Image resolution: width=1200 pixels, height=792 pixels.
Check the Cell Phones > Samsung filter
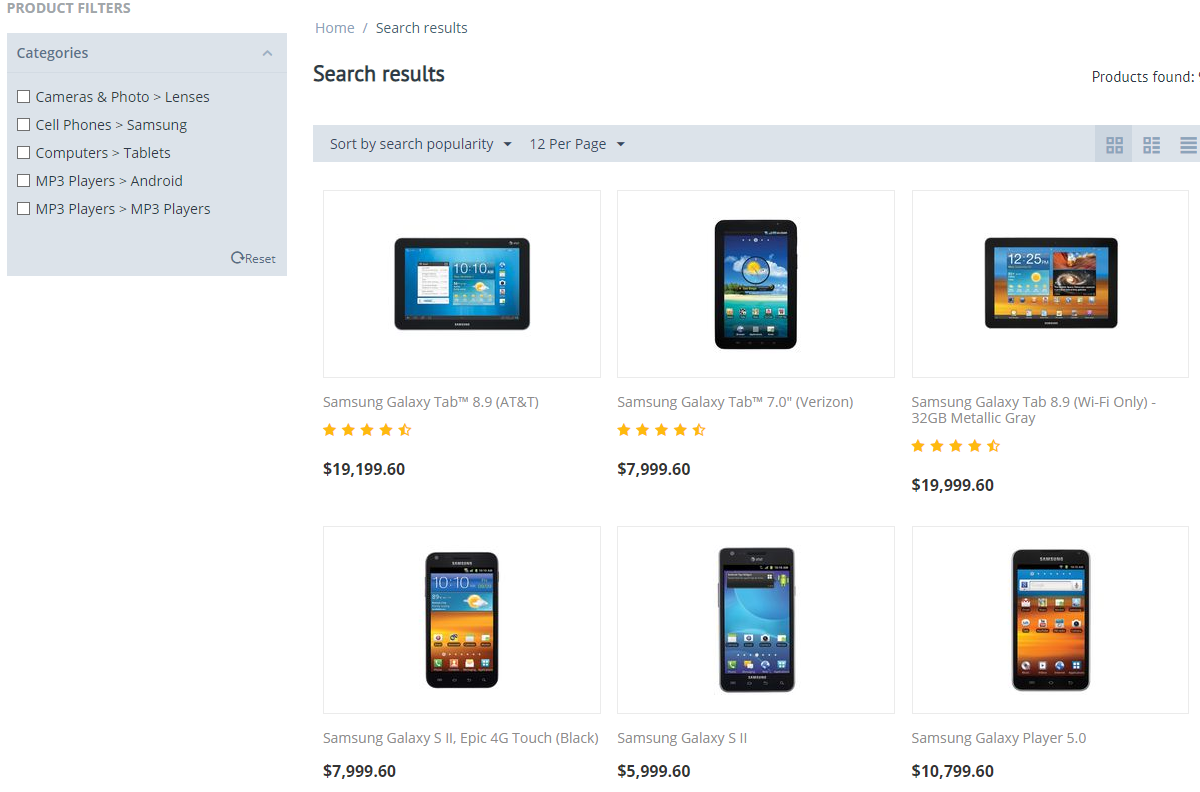pos(24,125)
